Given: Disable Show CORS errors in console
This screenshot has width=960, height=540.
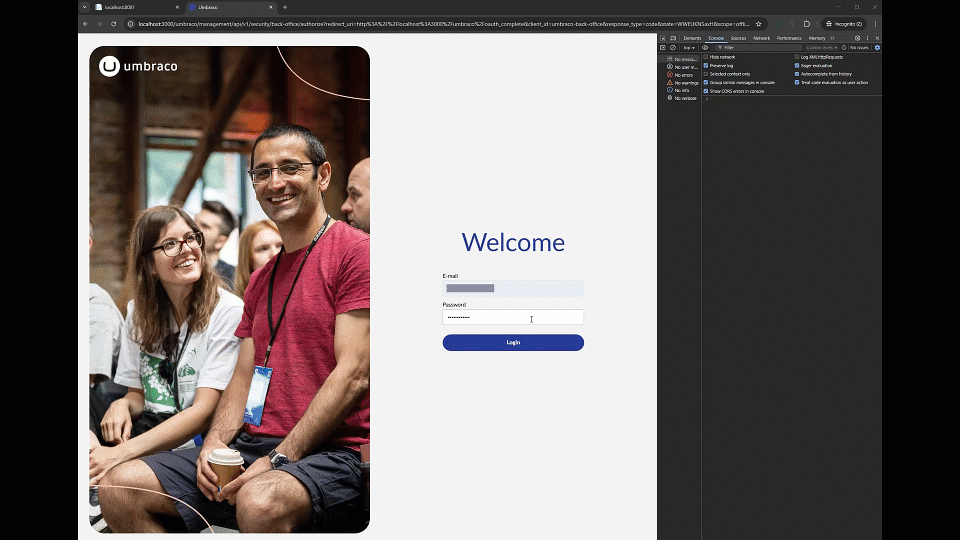Looking at the screenshot, I should click(x=705, y=91).
